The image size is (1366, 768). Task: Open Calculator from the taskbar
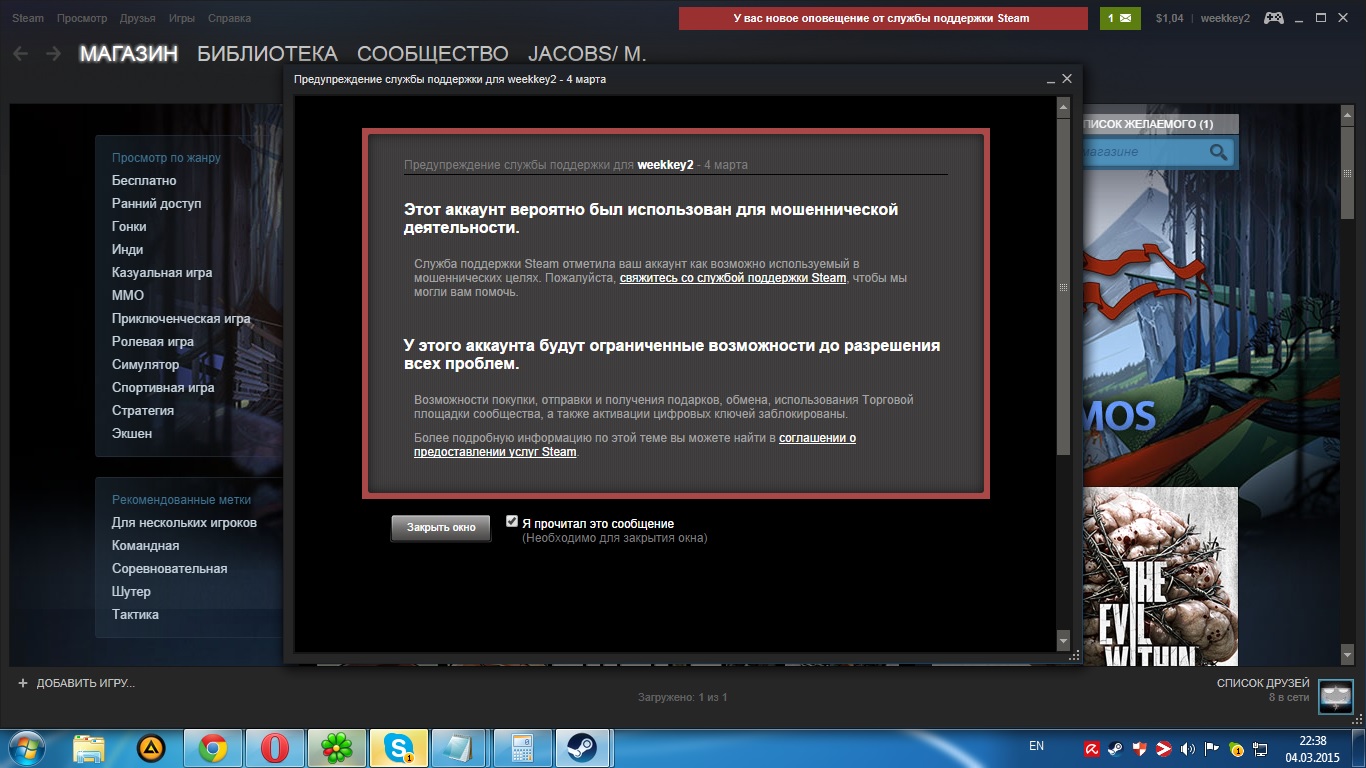(522, 748)
